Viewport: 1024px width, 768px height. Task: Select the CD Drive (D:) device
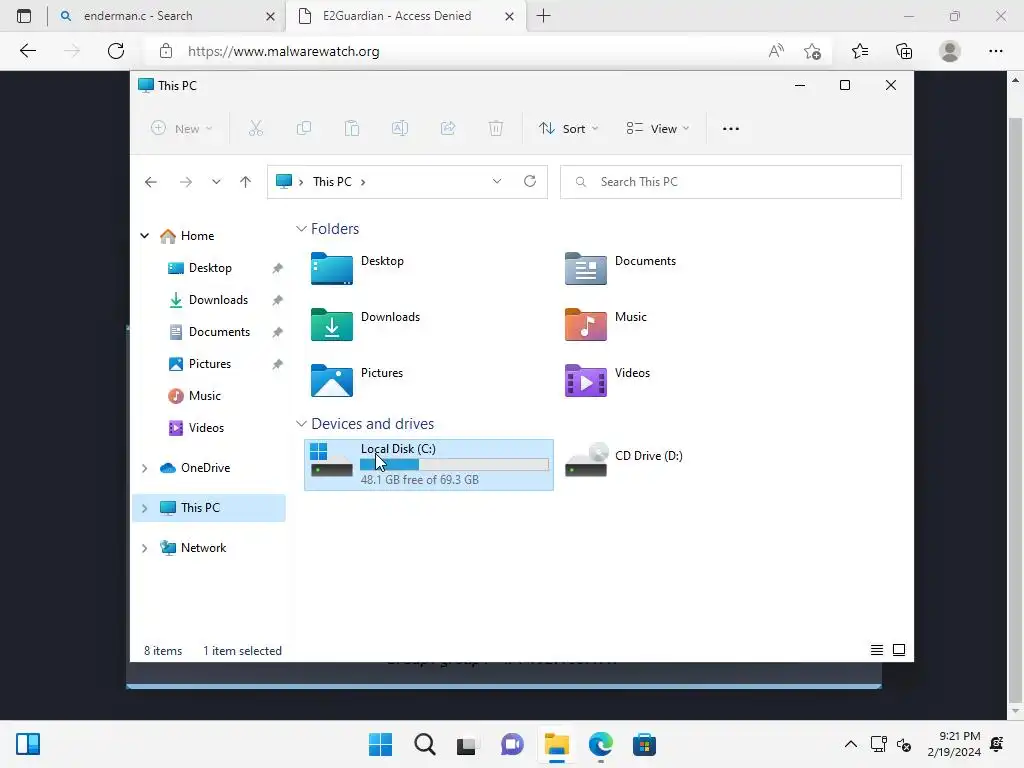(624, 460)
